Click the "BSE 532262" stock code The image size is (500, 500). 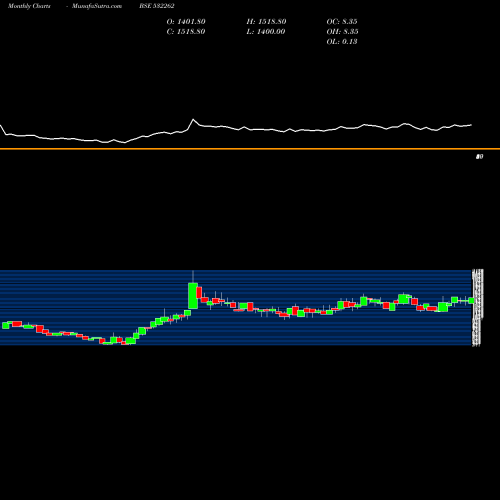click(x=157, y=6)
